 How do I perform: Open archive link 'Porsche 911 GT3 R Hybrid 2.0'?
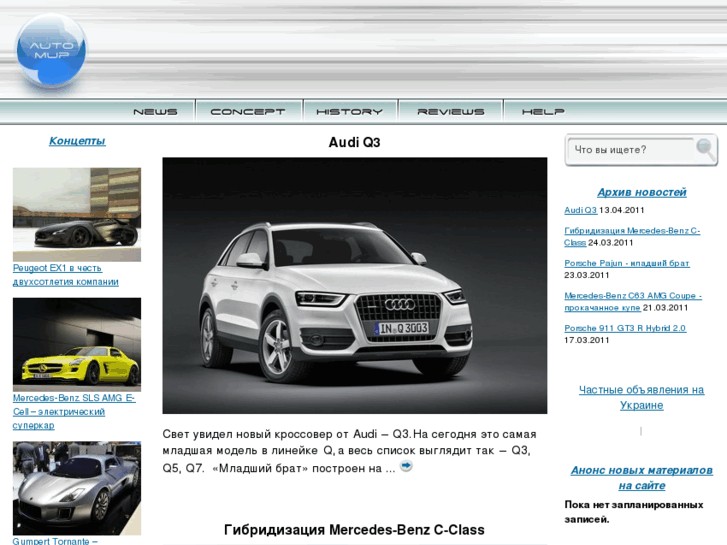point(625,328)
